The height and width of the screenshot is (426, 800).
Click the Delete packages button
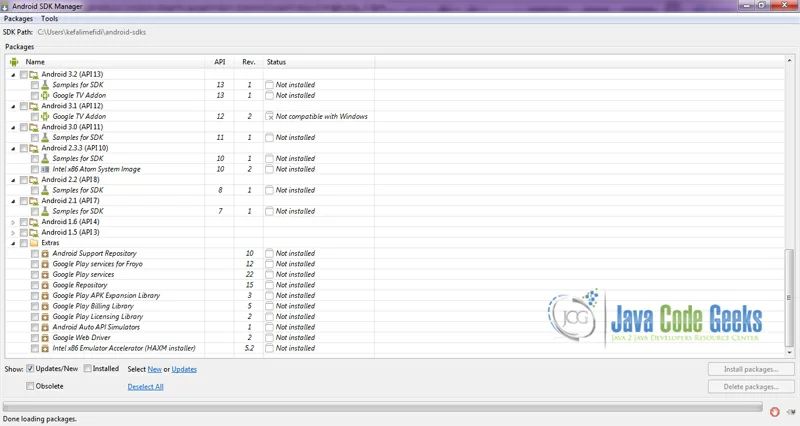pyautogui.click(x=751, y=387)
